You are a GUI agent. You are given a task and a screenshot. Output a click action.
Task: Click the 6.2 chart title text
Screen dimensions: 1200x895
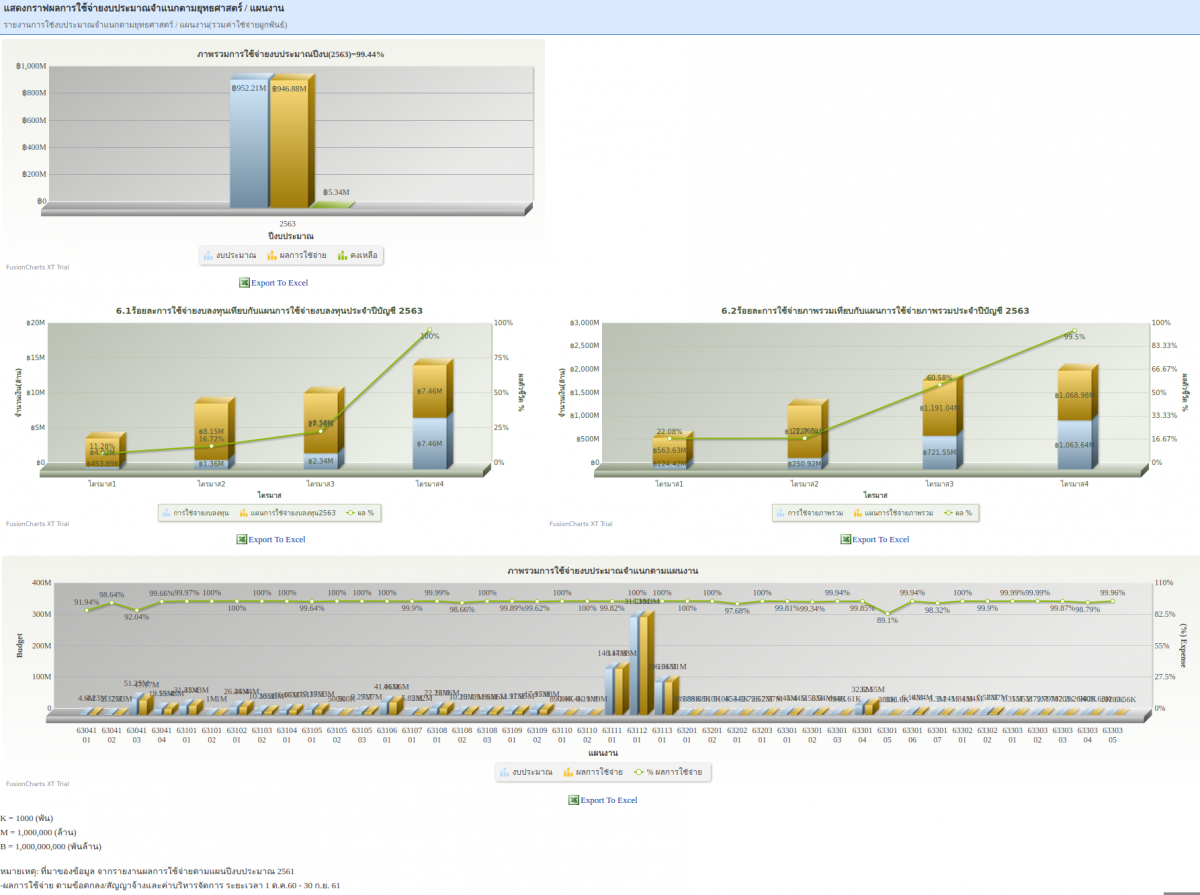coord(875,311)
